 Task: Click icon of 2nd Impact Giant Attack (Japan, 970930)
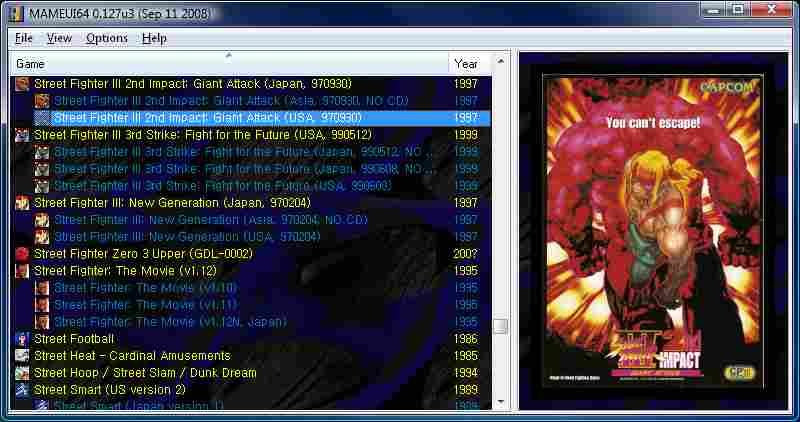point(22,84)
